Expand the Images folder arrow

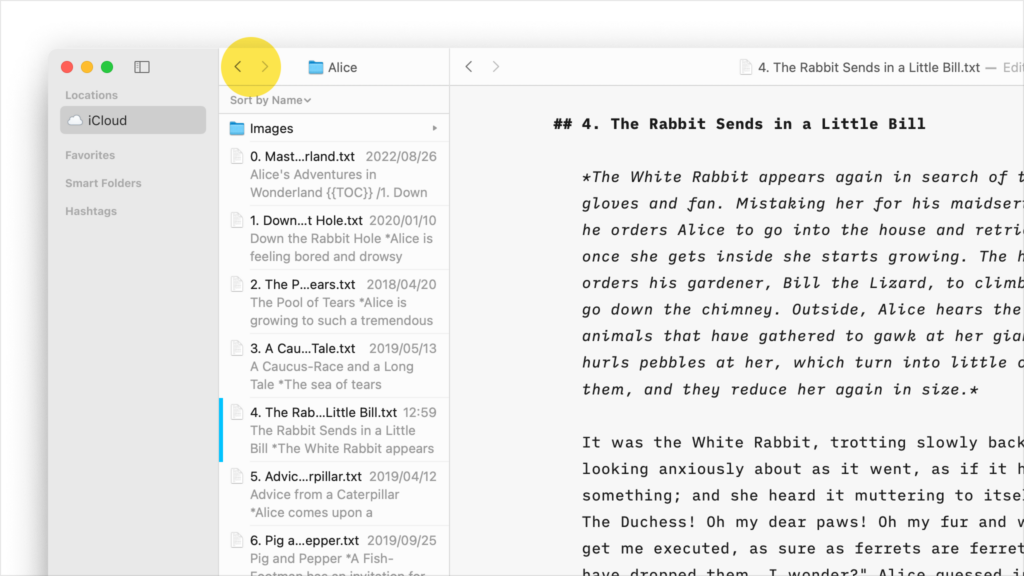[x=434, y=129]
